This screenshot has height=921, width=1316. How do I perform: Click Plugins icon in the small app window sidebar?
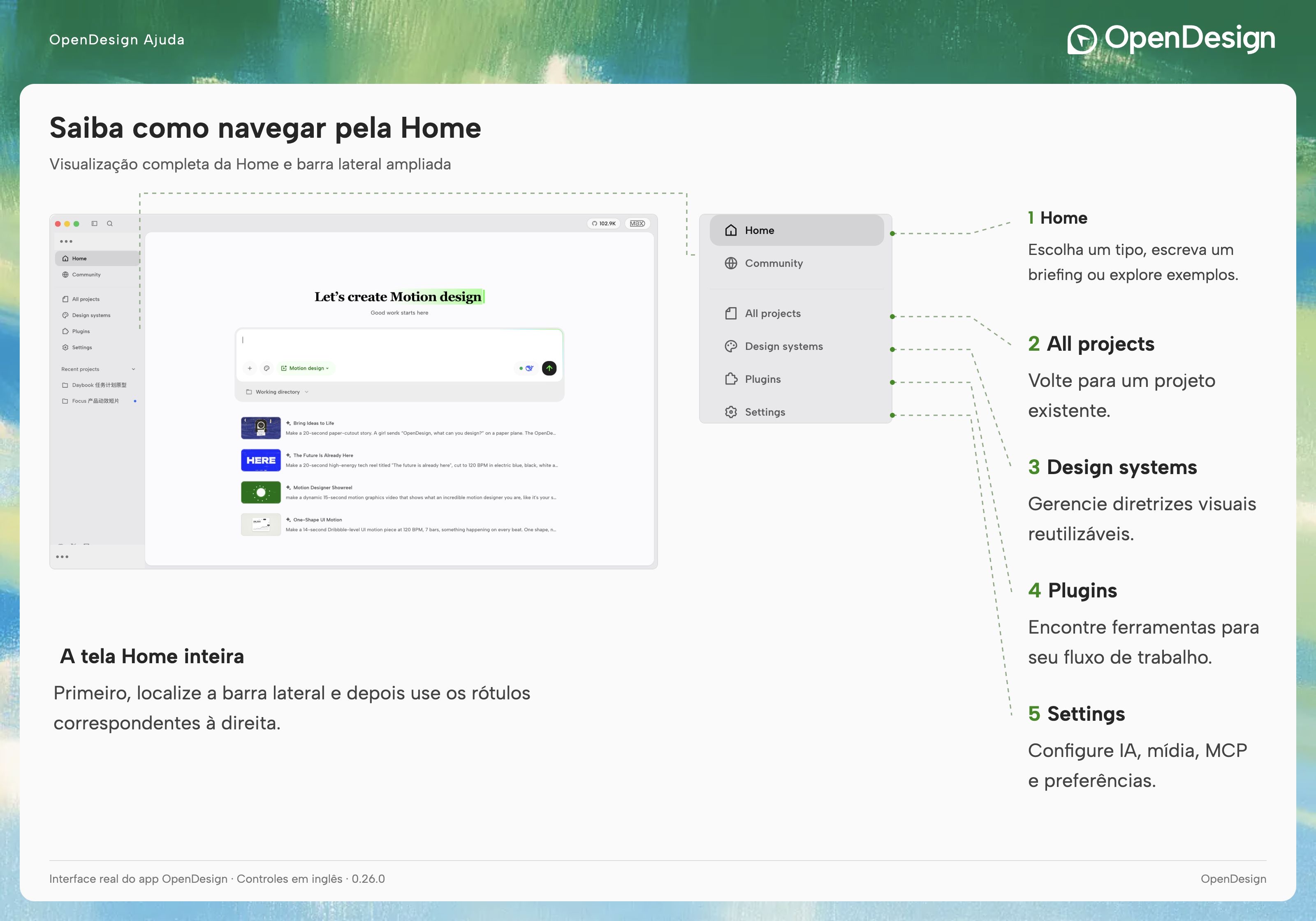65,331
